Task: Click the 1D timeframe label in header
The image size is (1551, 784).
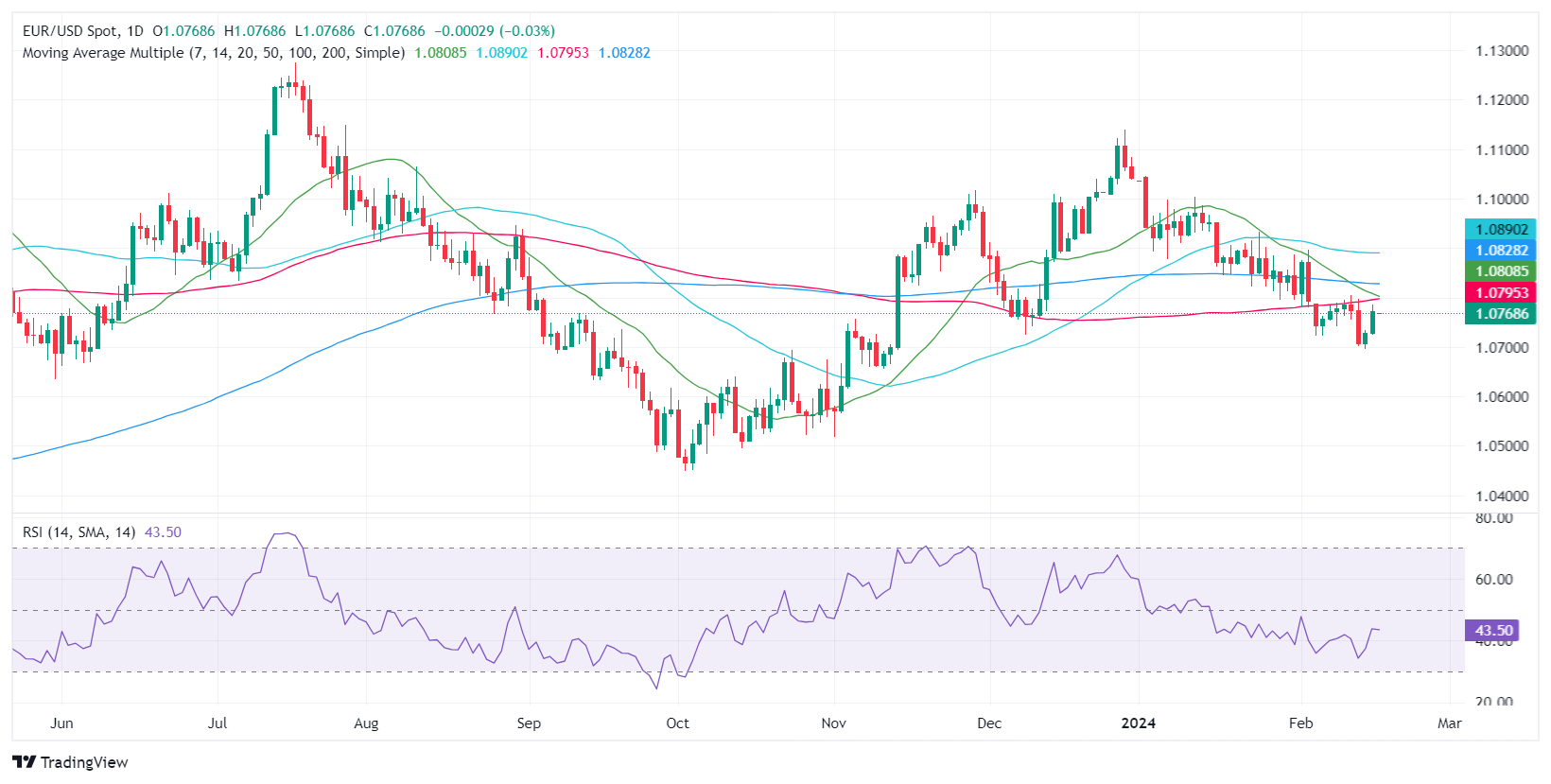Action: pos(134,31)
